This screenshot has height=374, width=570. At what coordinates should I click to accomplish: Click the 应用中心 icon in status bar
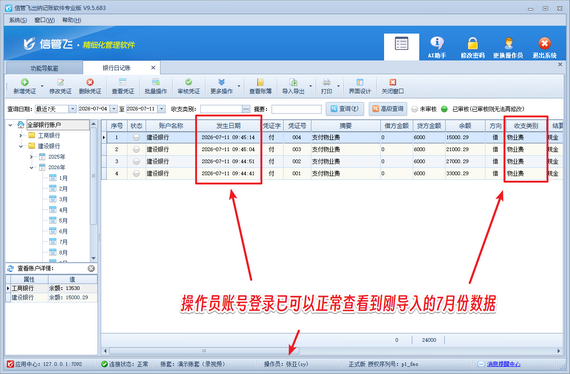pyautogui.click(x=10, y=364)
